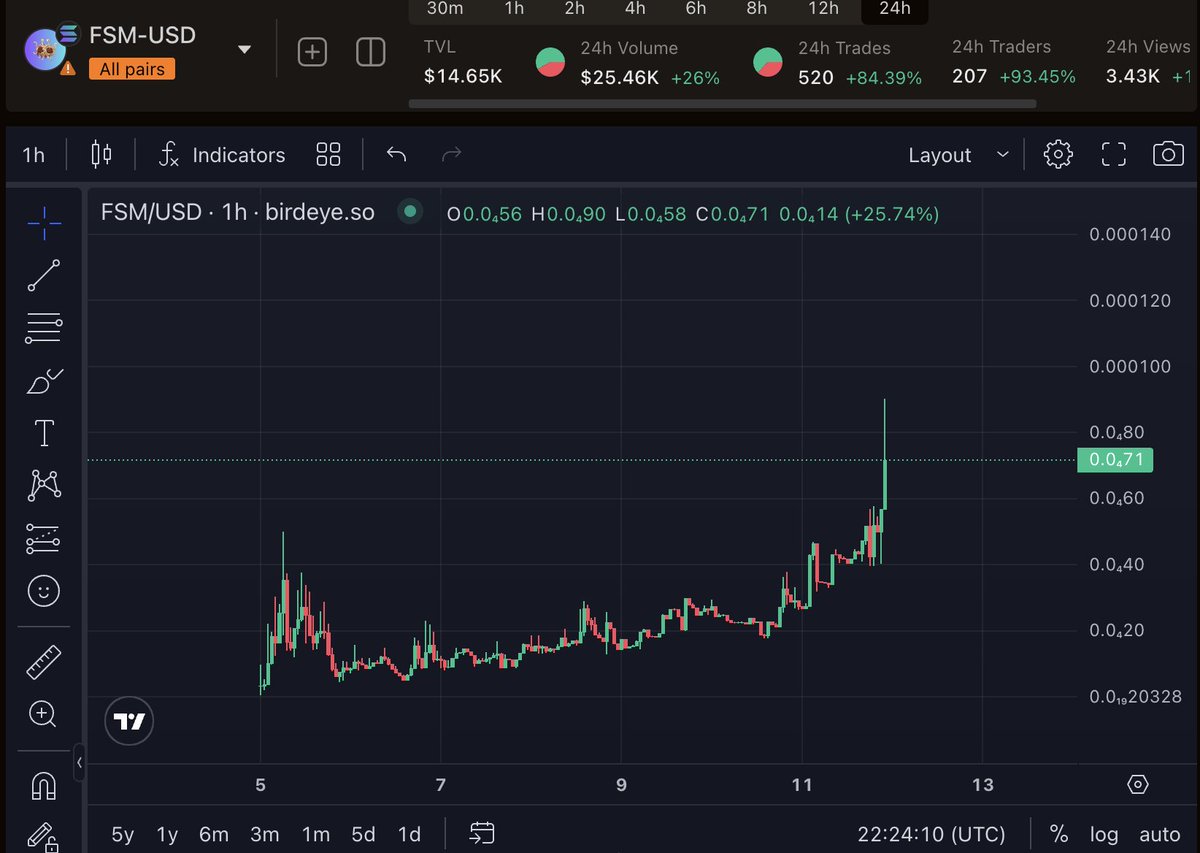Select the brush drawing tool

tap(44, 381)
